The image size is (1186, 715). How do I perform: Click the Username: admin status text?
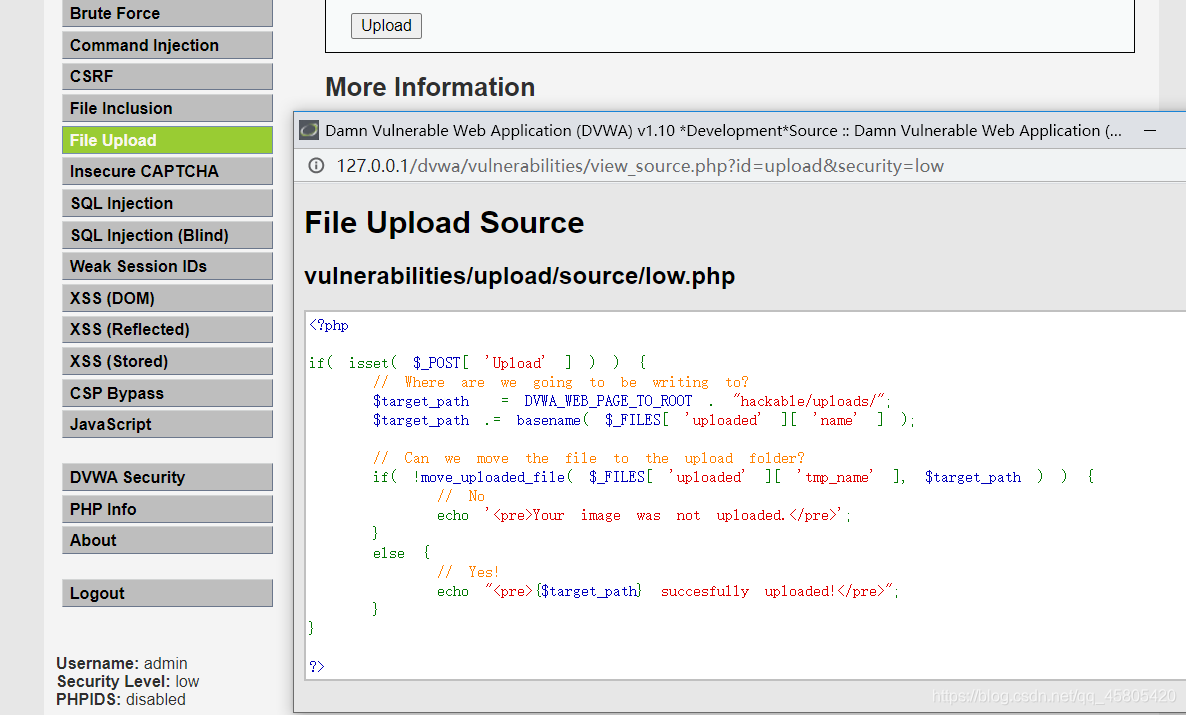click(x=121, y=664)
